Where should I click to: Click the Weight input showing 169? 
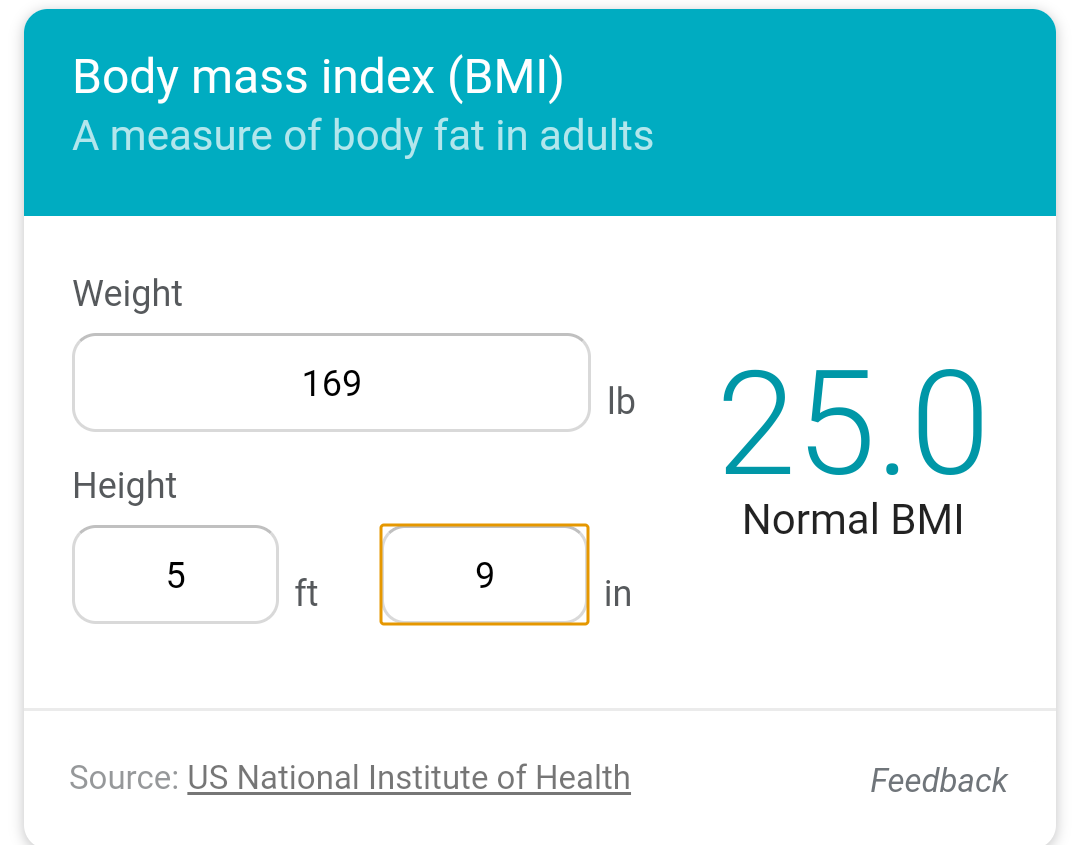pyautogui.click(x=331, y=383)
